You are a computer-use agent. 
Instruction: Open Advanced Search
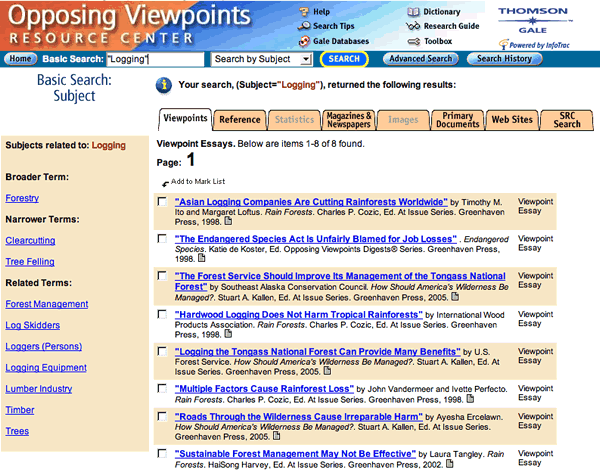421,59
